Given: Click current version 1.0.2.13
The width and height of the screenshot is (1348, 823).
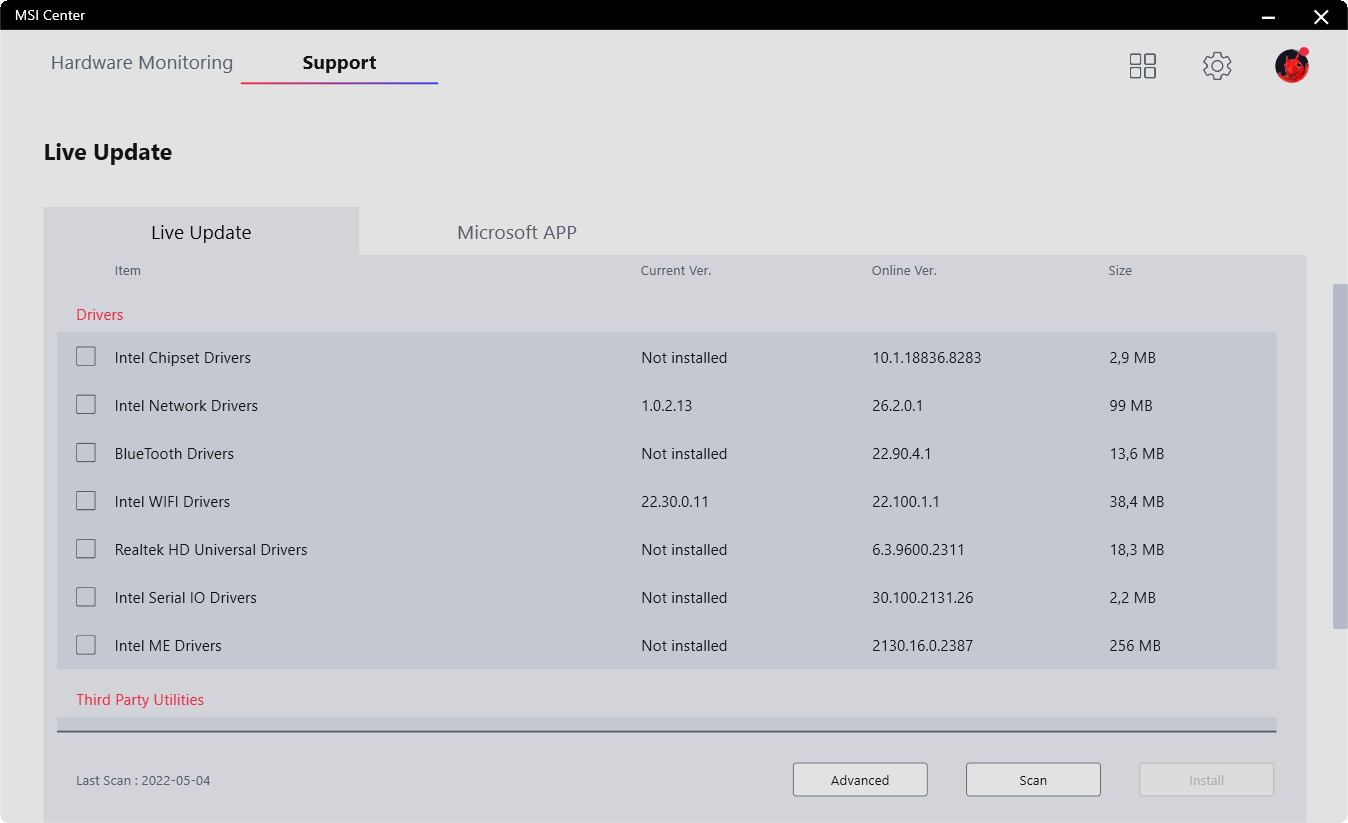Looking at the screenshot, I should pyautogui.click(x=667, y=406).
